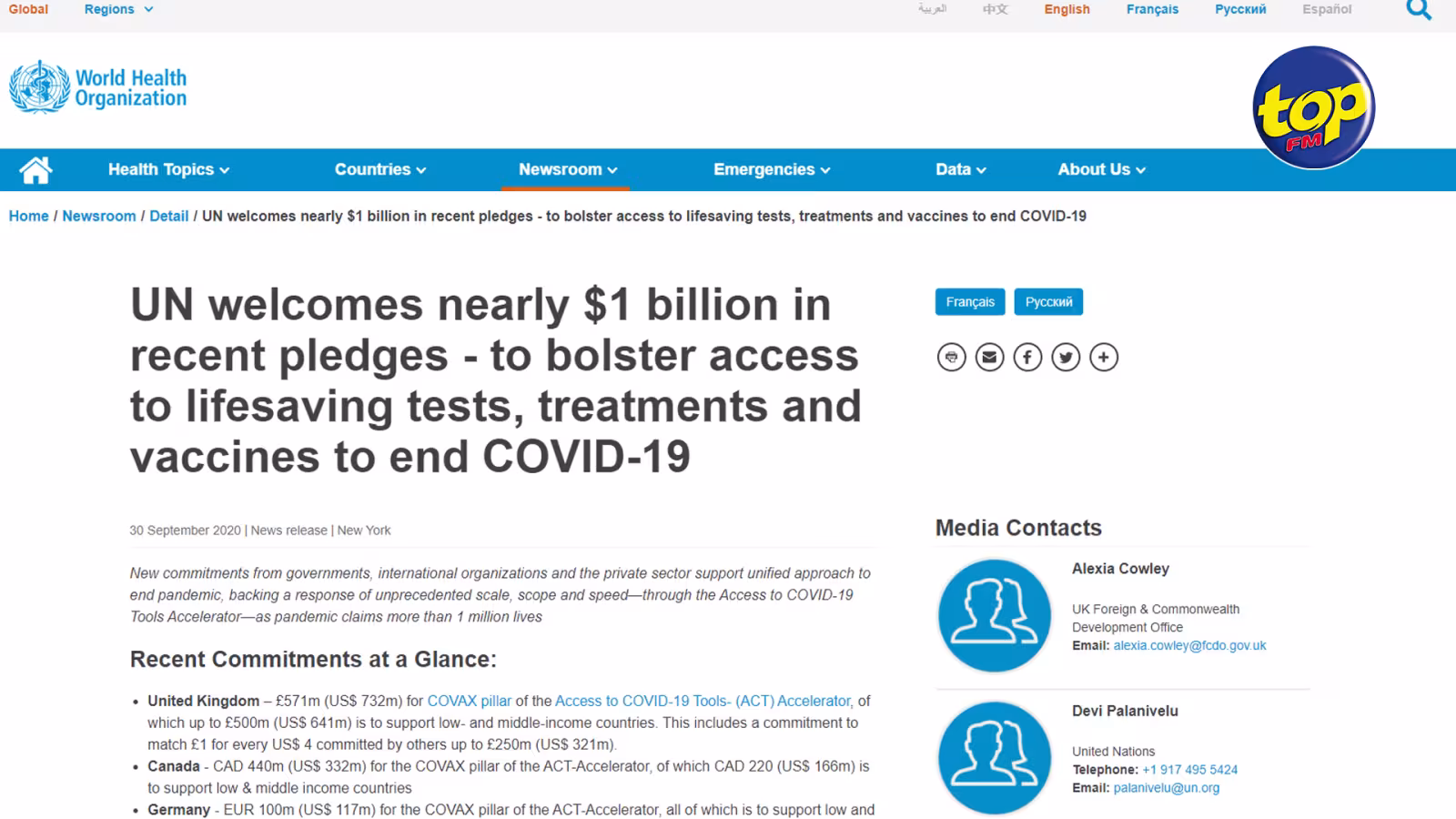Screen dimensions: 1456x819
Task: Click Newsroom in the breadcrumb
Action: coord(99,216)
